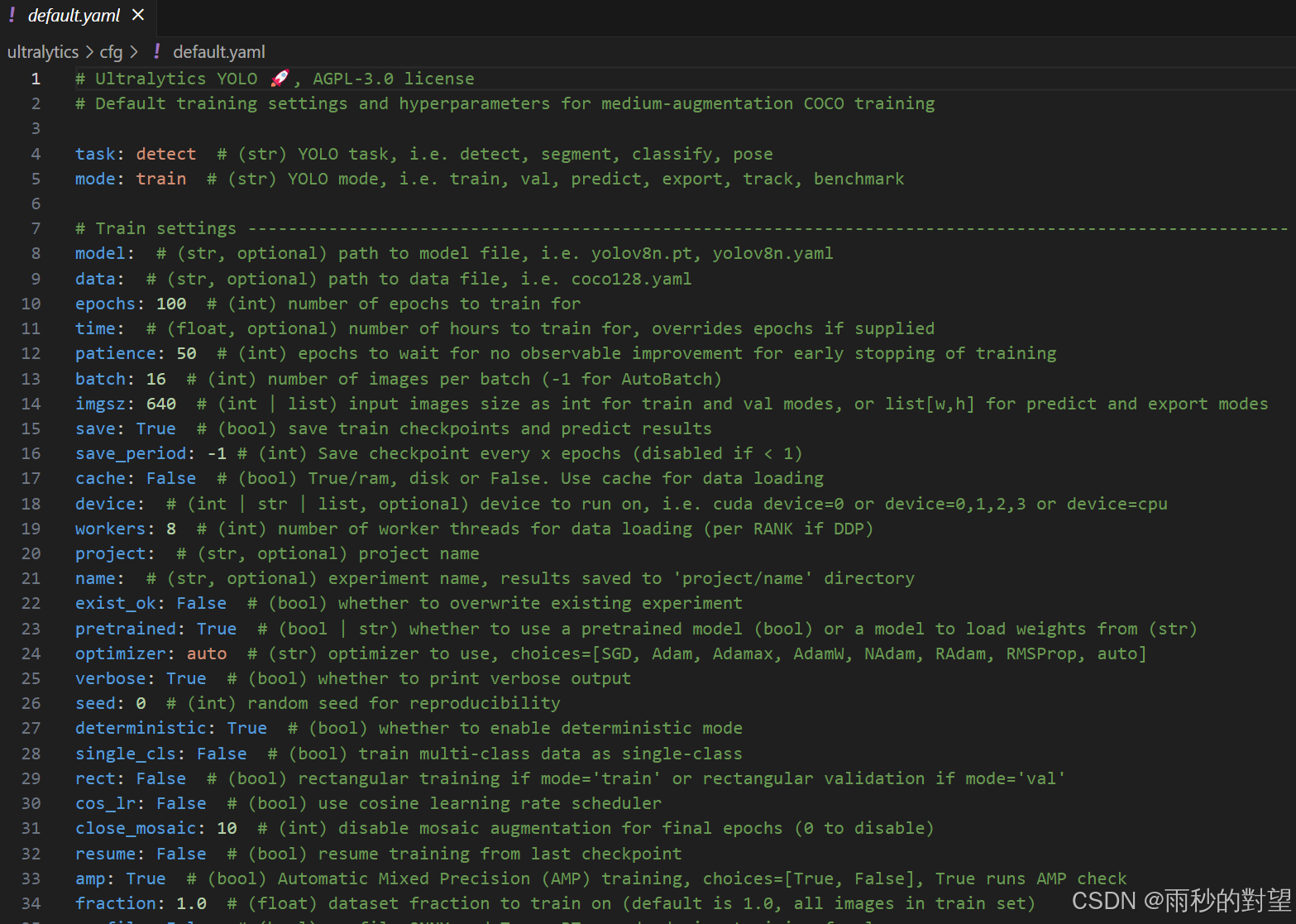Click the epochs value 100
This screenshot has width=1296, height=924.
pyautogui.click(x=171, y=304)
